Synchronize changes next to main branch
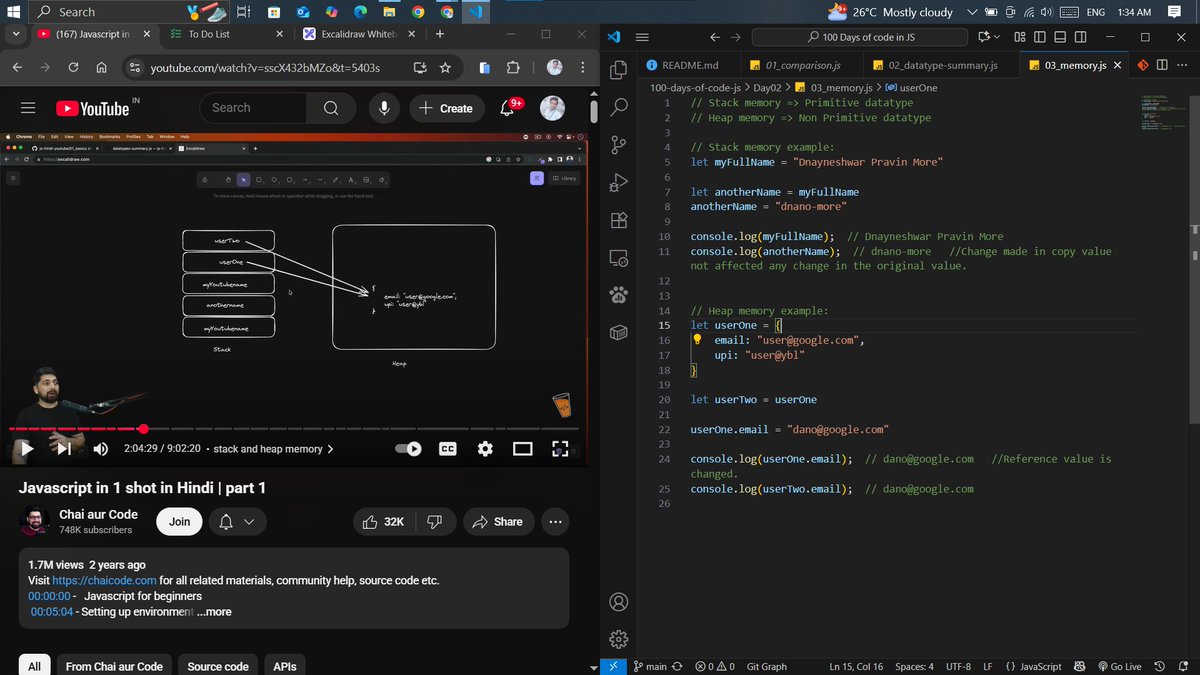Screen dimensions: 1200x675 pos(678,666)
